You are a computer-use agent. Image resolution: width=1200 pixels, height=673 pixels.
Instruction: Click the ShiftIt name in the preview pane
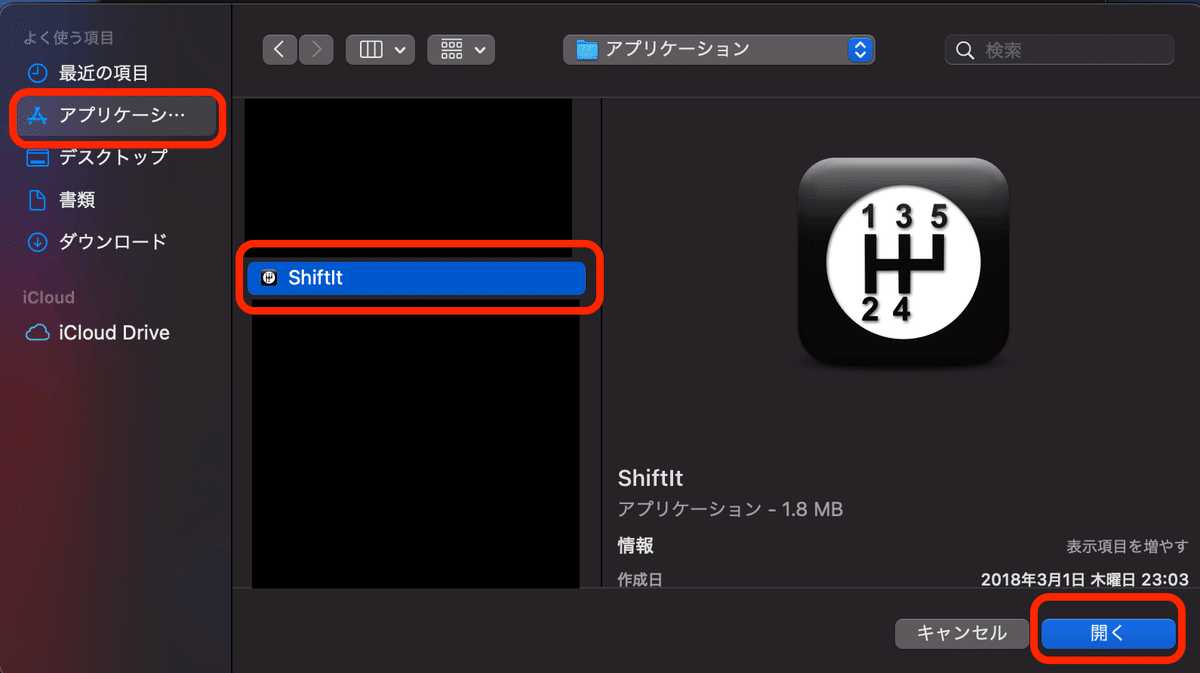(x=650, y=477)
